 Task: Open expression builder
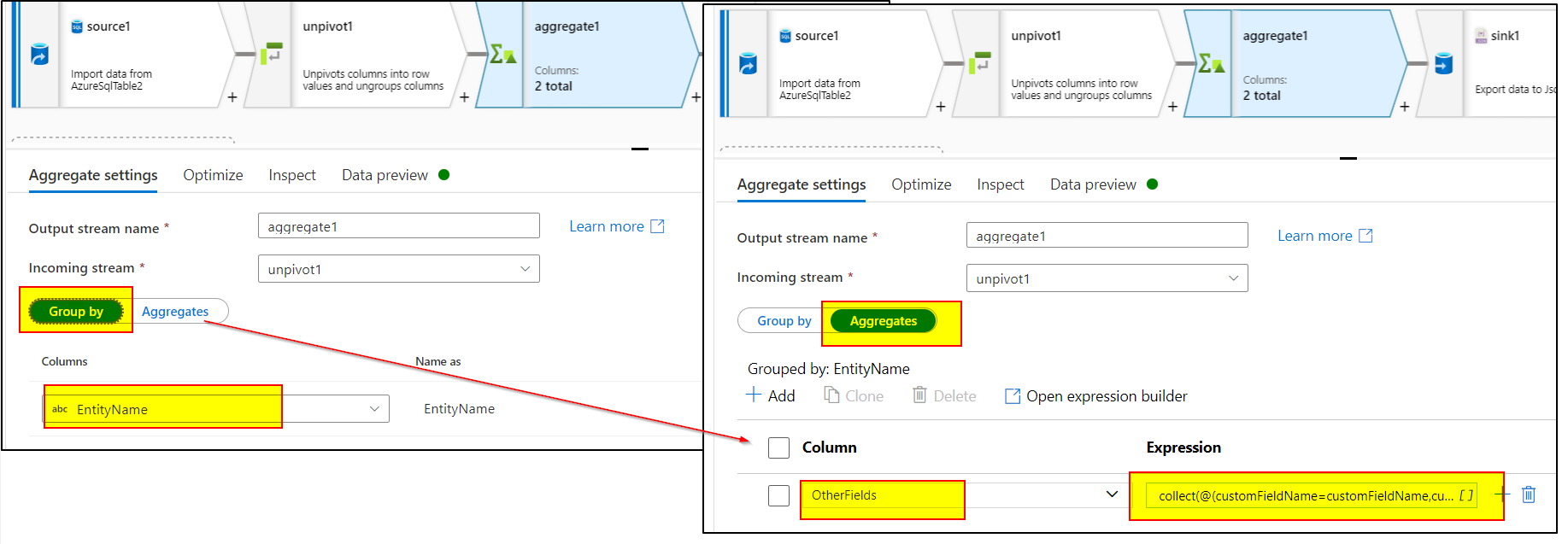pos(1096,396)
